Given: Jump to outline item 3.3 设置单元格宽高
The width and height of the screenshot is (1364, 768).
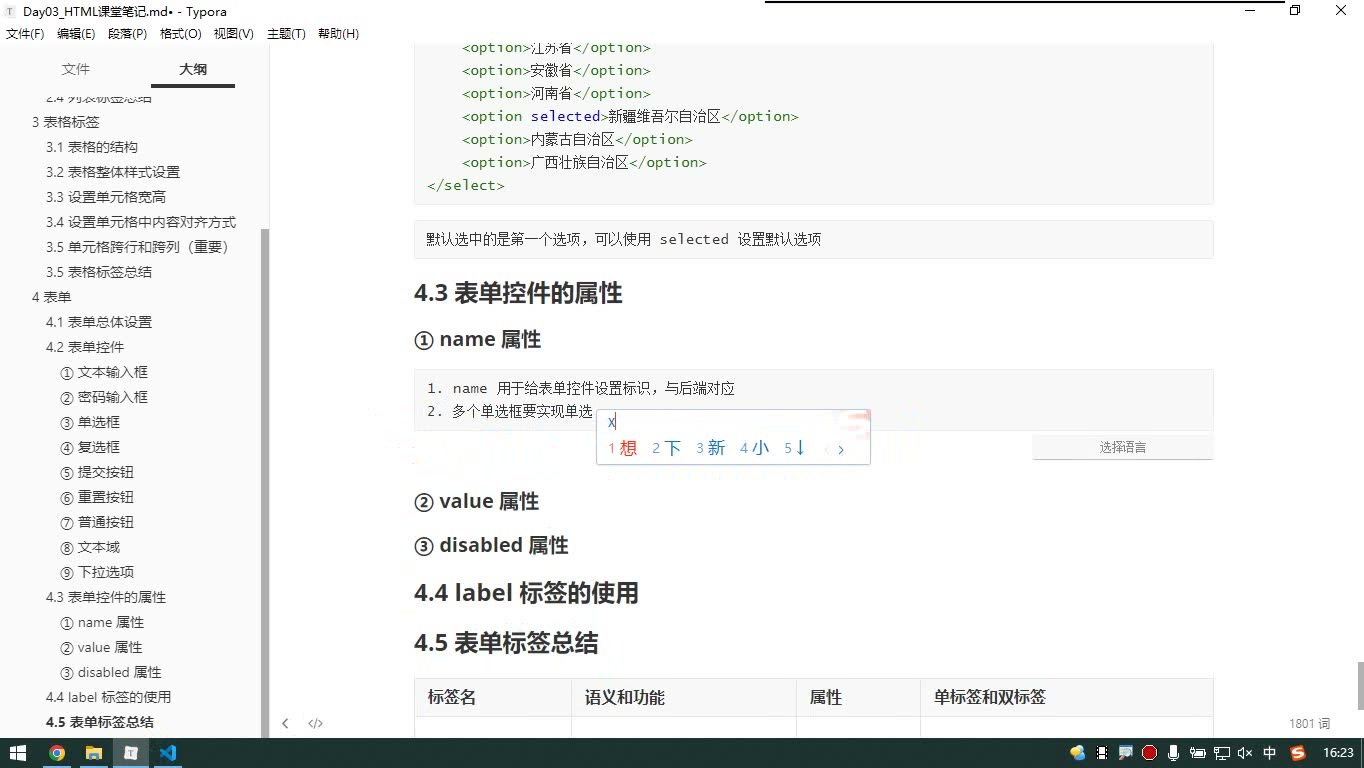Looking at the screenshot, I should 106,197.
